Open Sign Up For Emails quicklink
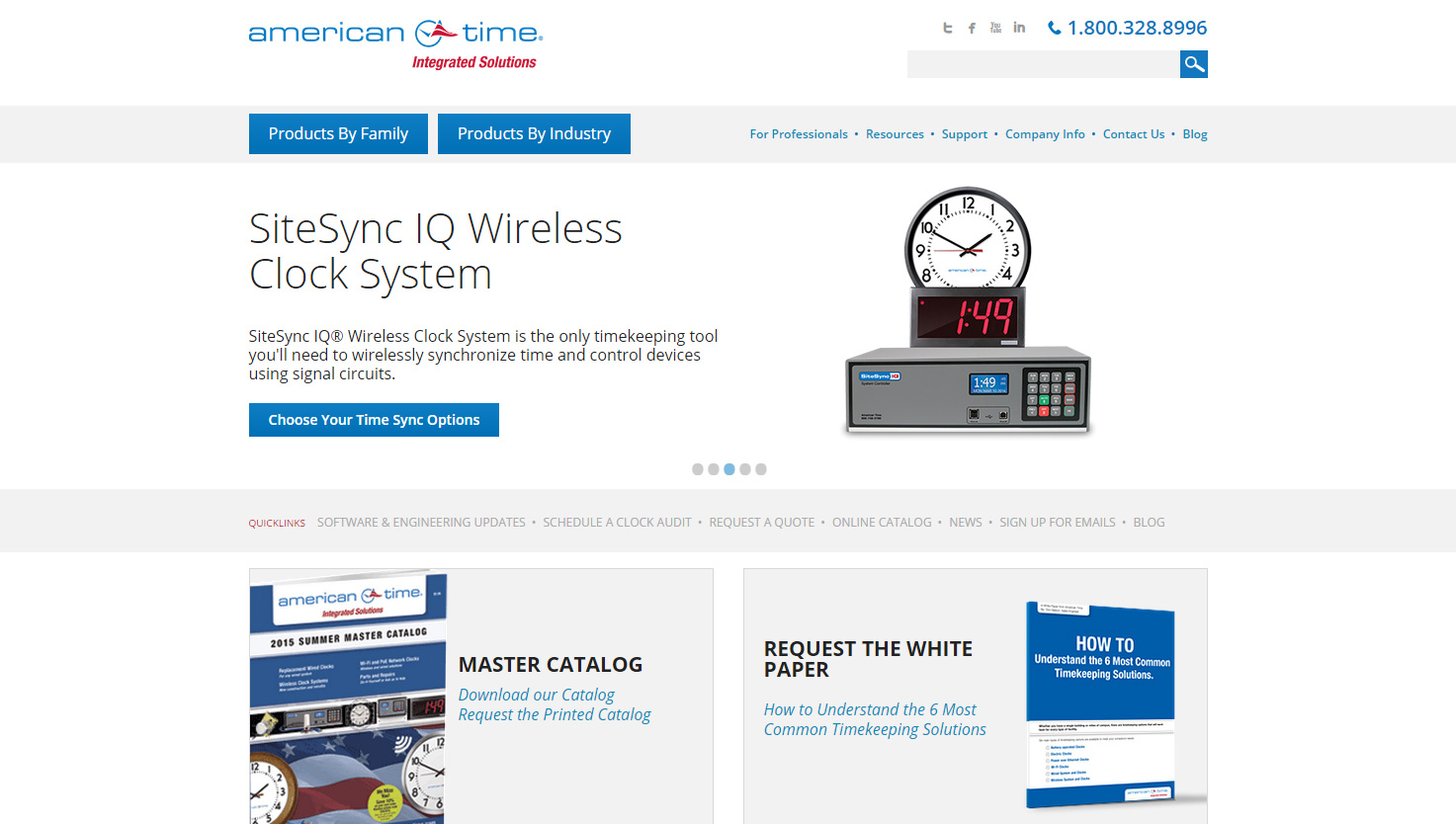Screen dimensions: 1456x824 point(1058,523)
